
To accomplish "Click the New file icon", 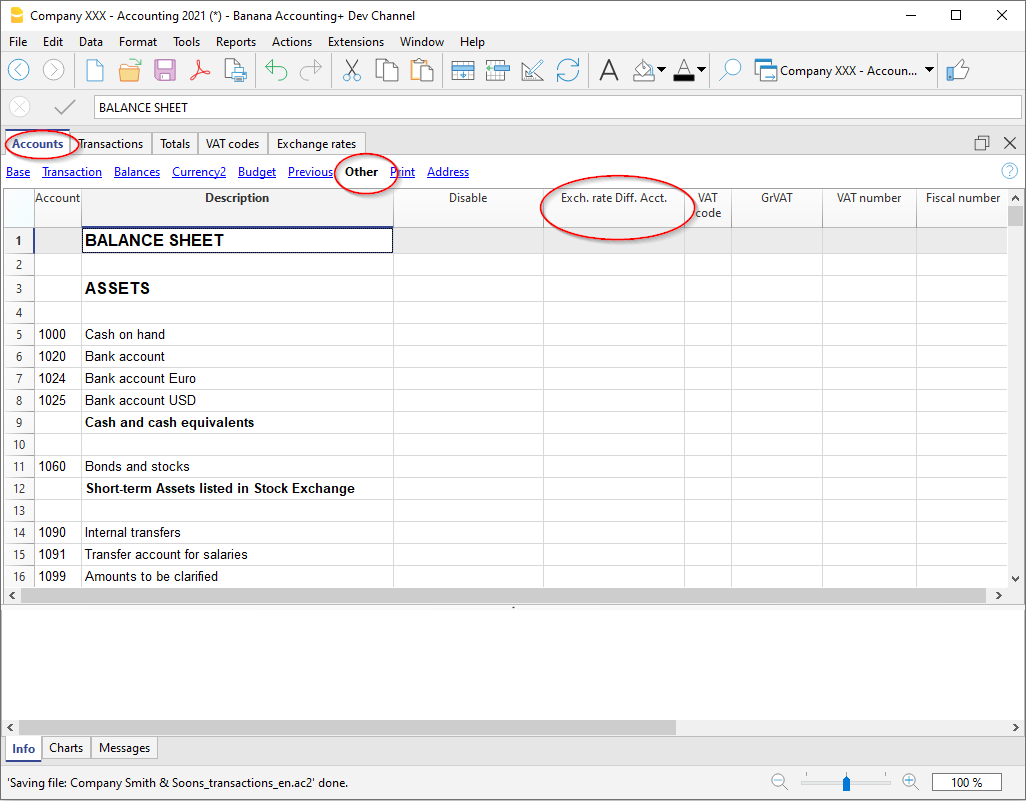I will click(95, 70).
